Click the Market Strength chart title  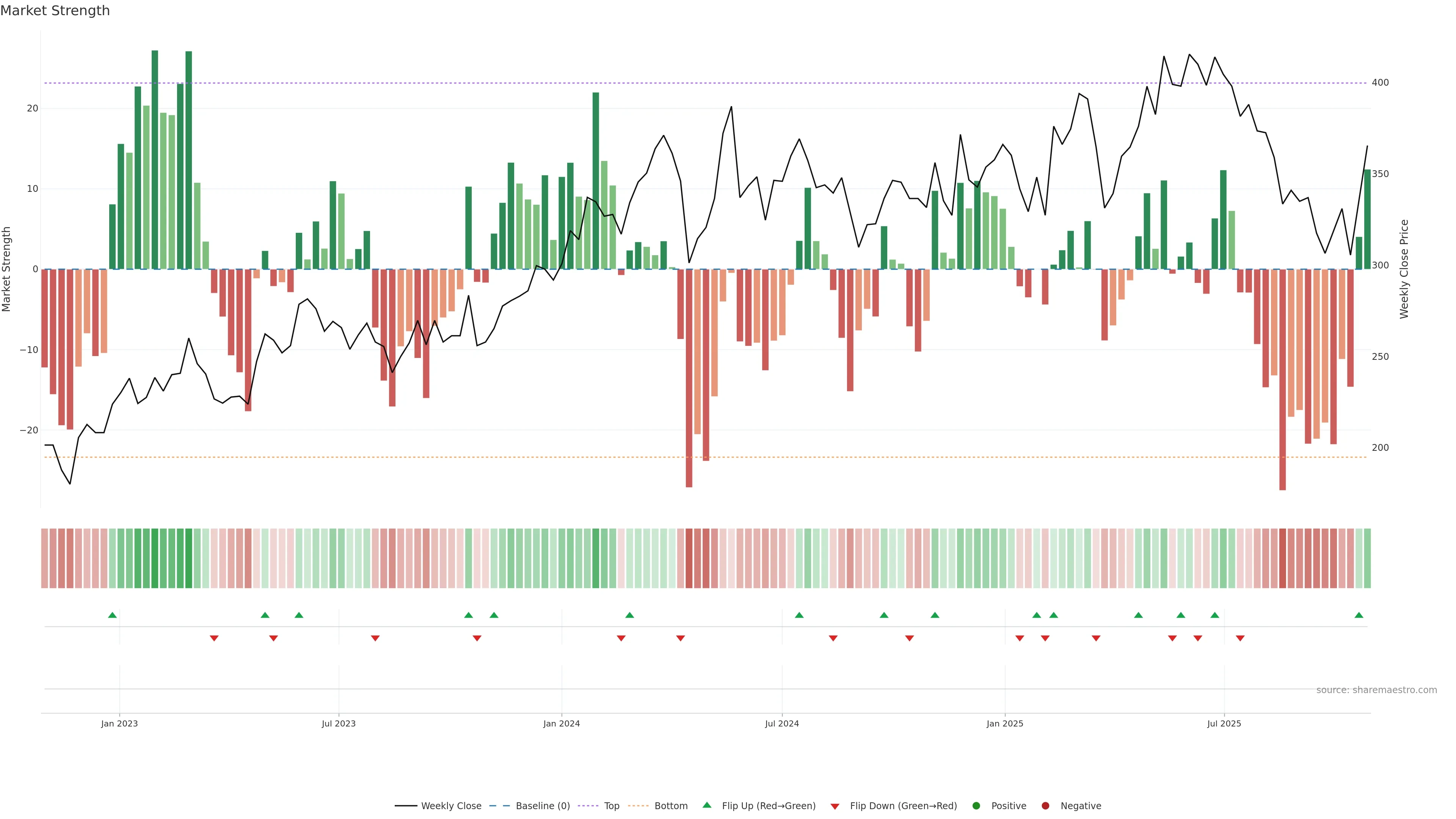click(x=55, y=11)
